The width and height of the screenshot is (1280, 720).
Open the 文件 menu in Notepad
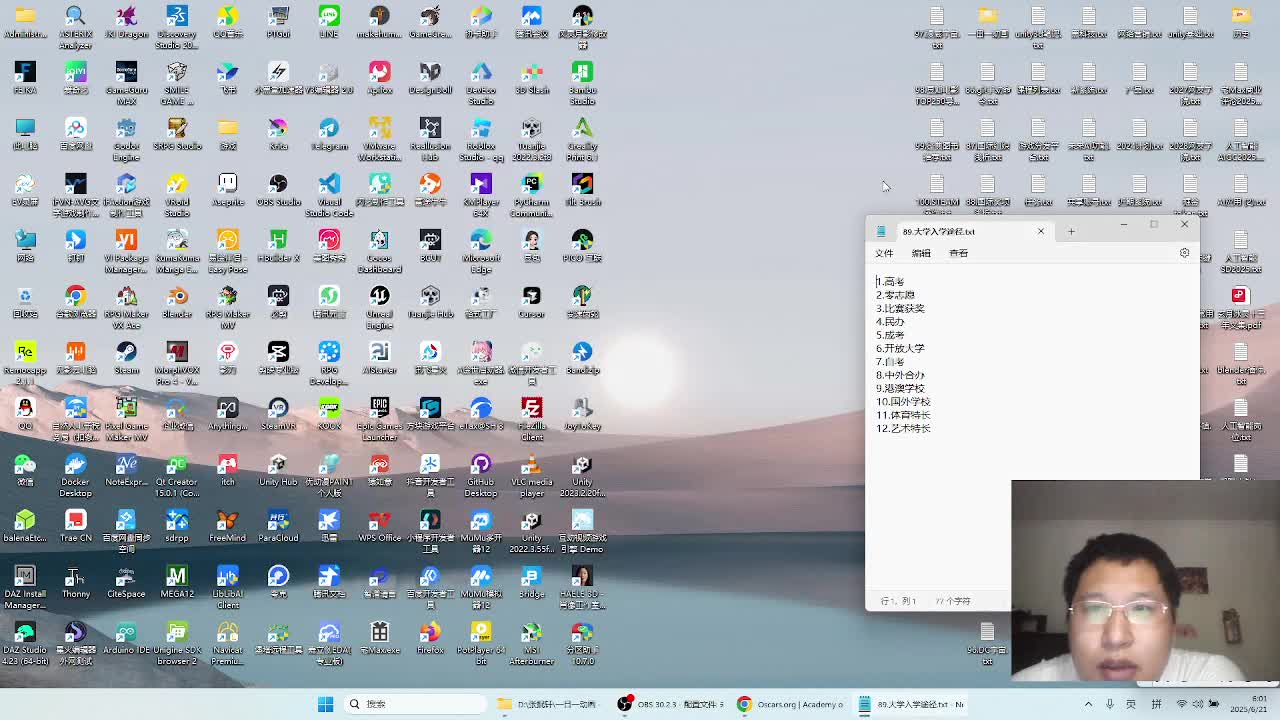pyautogui.click(x=884, y=253)
